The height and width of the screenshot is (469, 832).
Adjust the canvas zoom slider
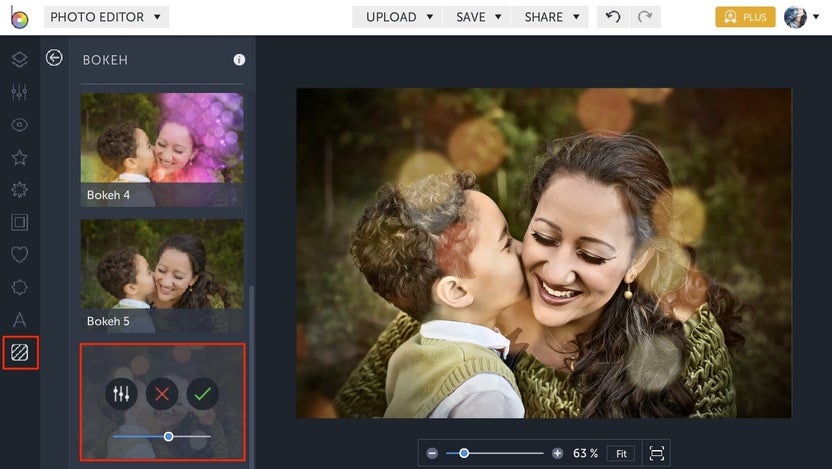pos(495,453)
